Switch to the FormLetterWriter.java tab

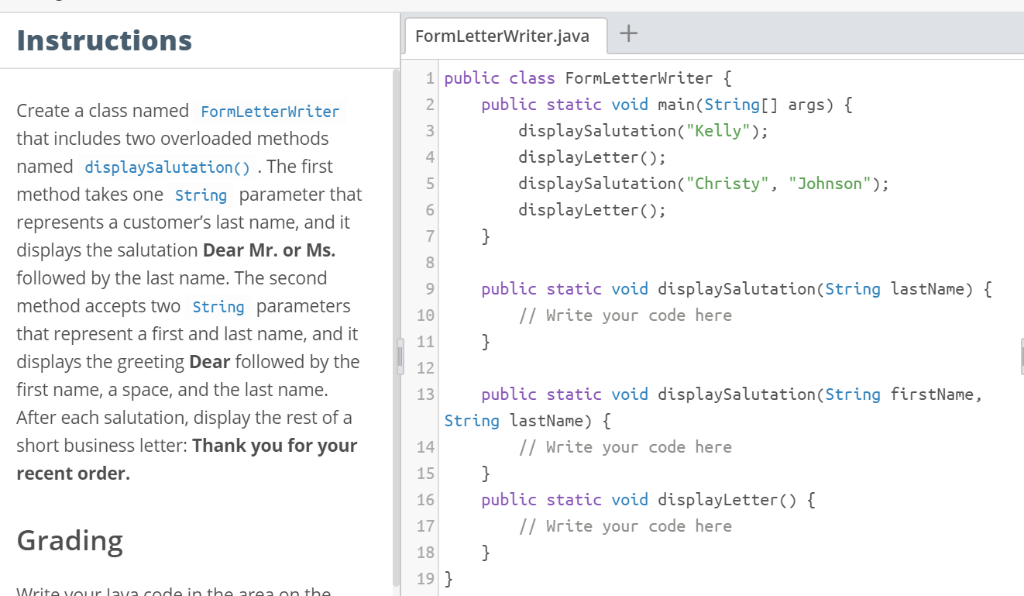(505, 35)
